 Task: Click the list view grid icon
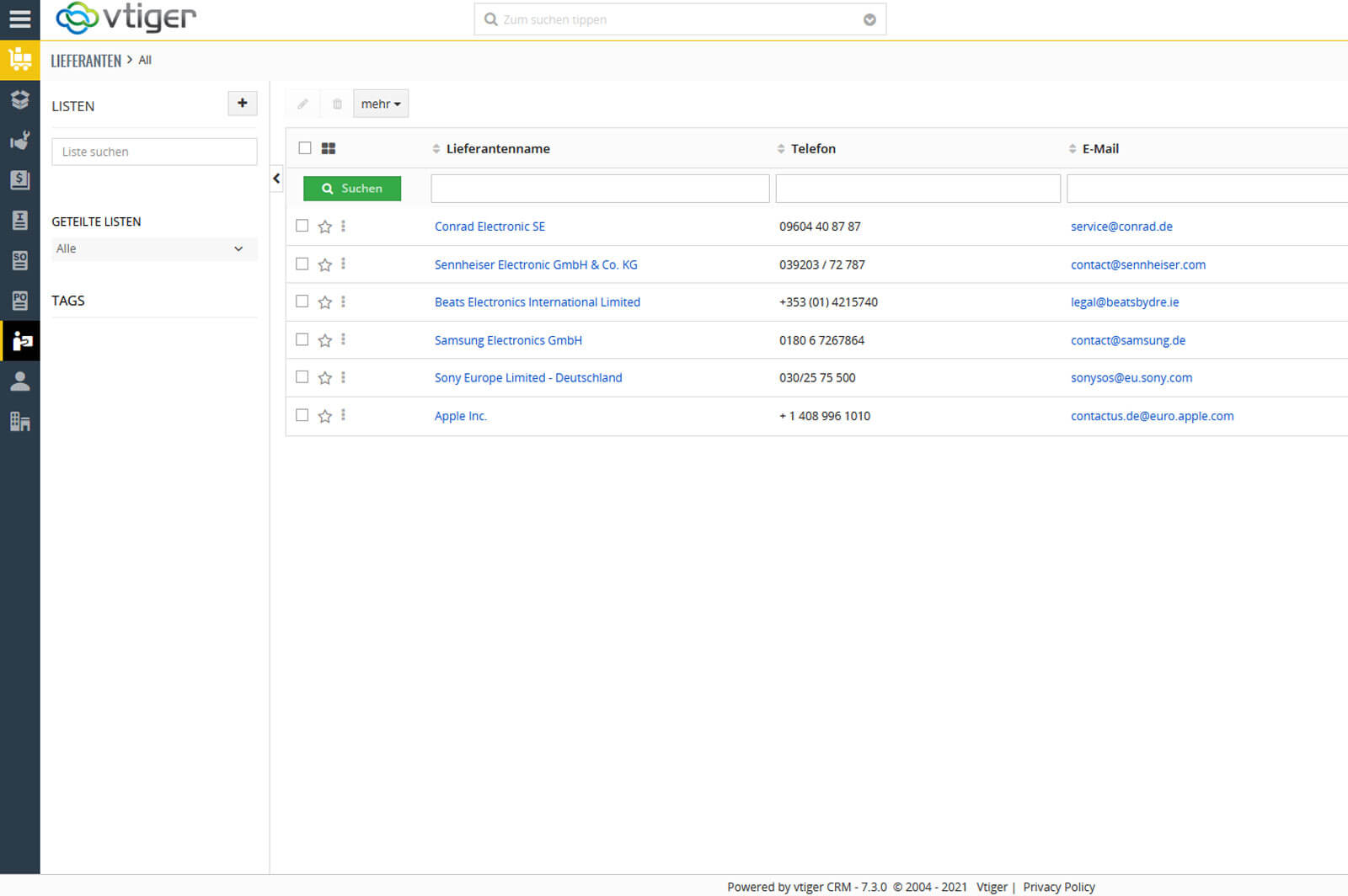329,148
